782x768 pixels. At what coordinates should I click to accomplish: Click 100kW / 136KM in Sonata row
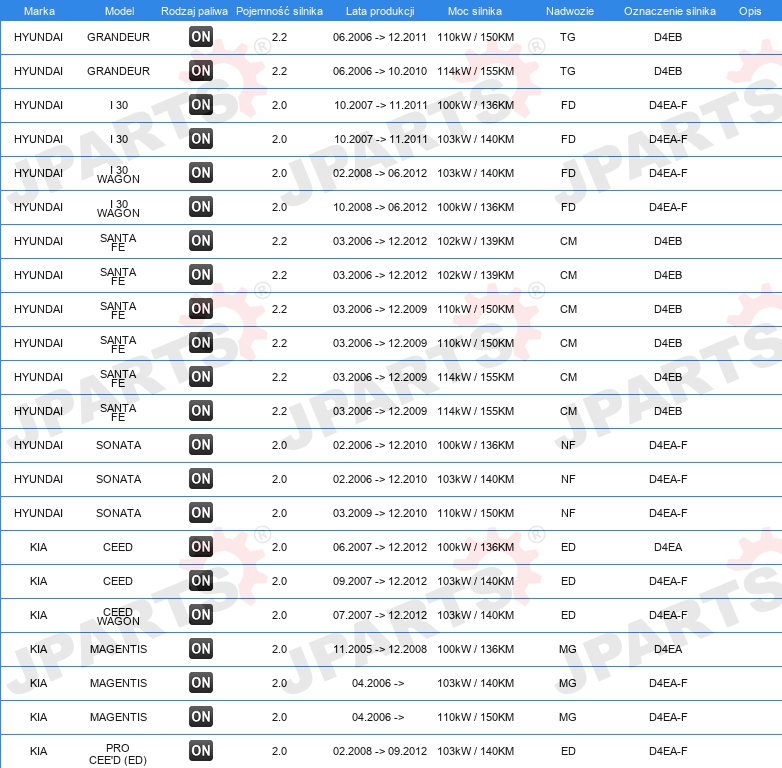point(475,445)
